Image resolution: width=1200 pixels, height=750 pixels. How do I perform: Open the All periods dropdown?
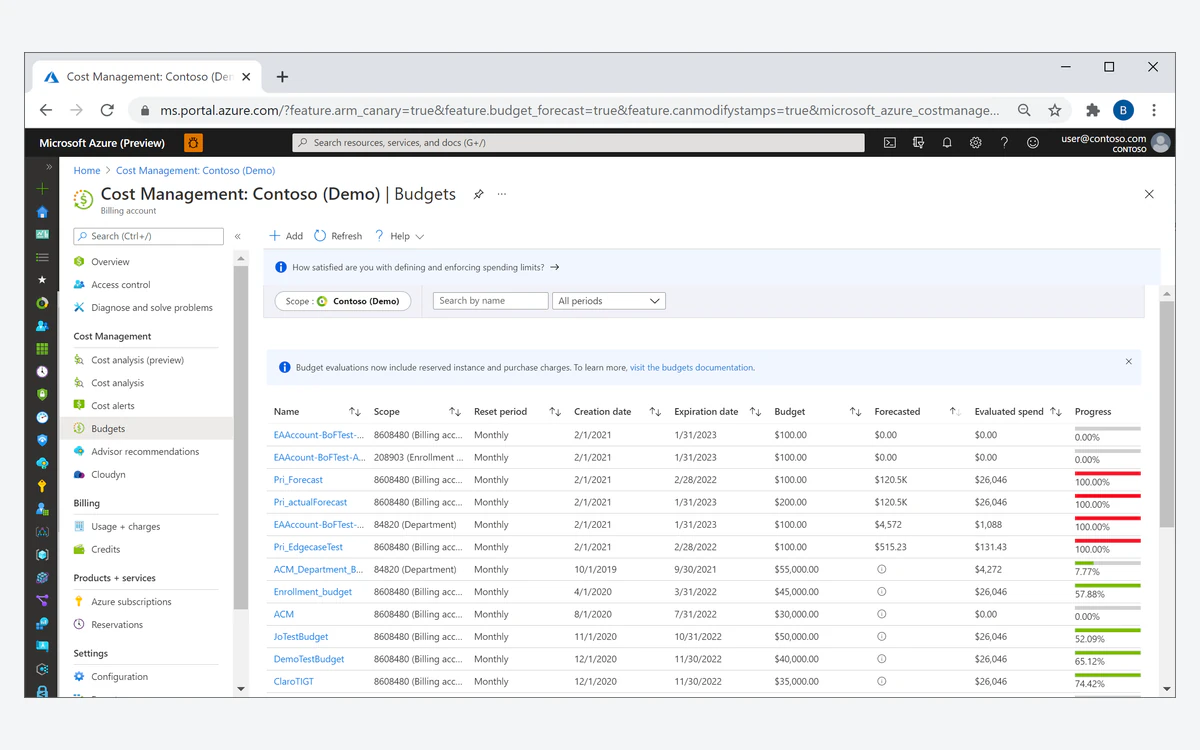point(609,301)
